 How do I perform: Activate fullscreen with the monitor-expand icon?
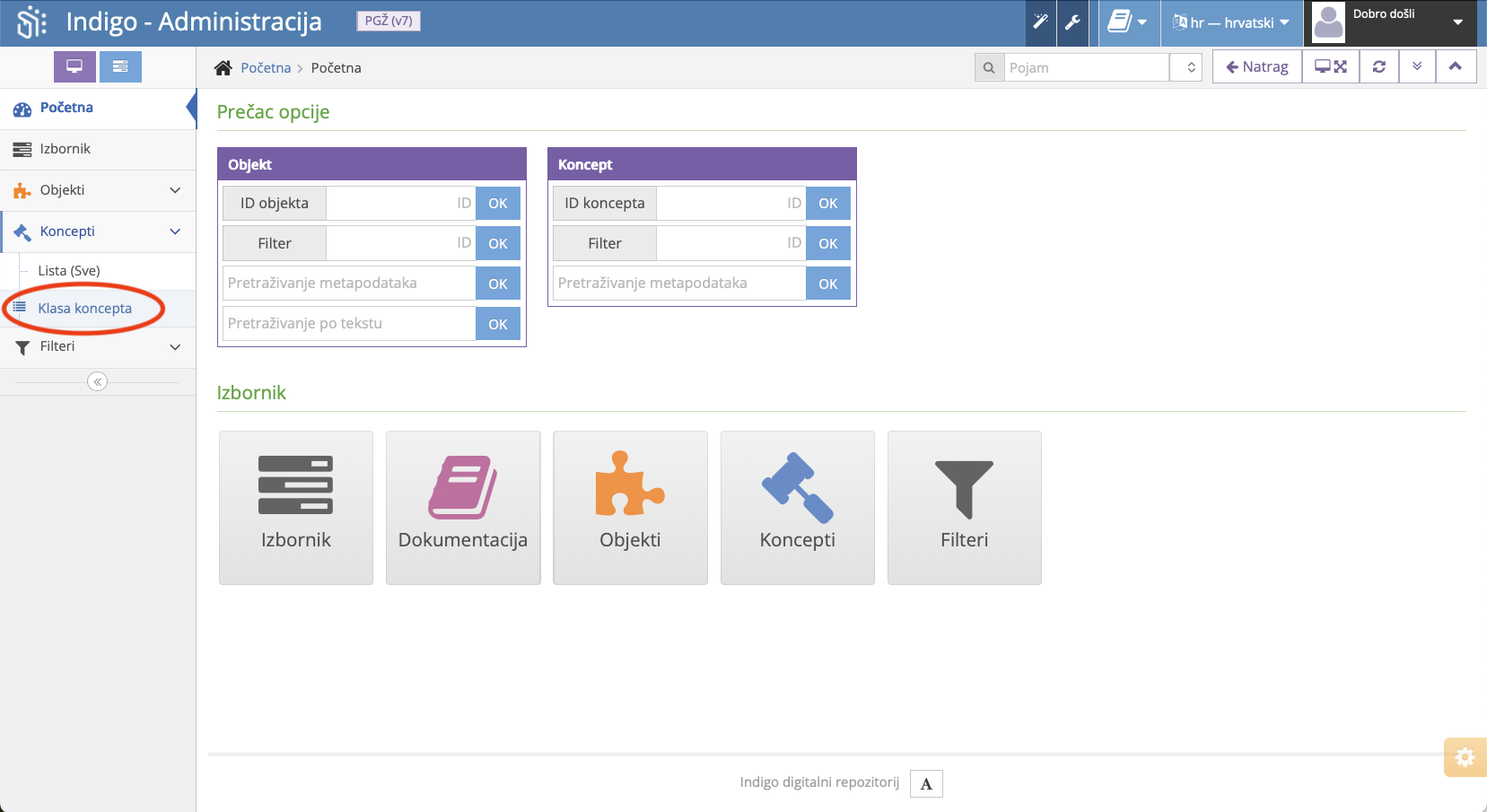pos(1330,66)
